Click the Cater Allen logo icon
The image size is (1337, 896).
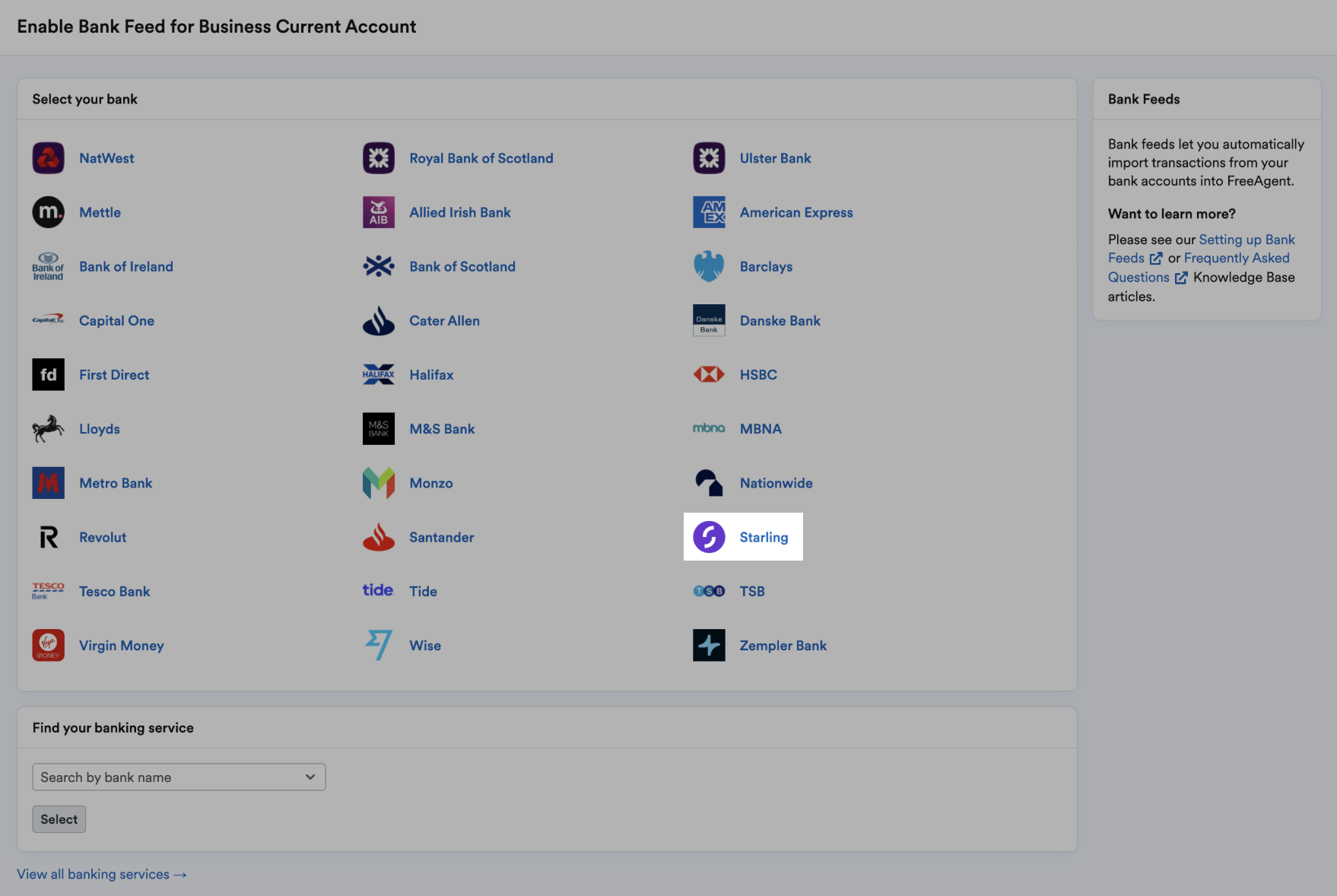tap(379, 320)
